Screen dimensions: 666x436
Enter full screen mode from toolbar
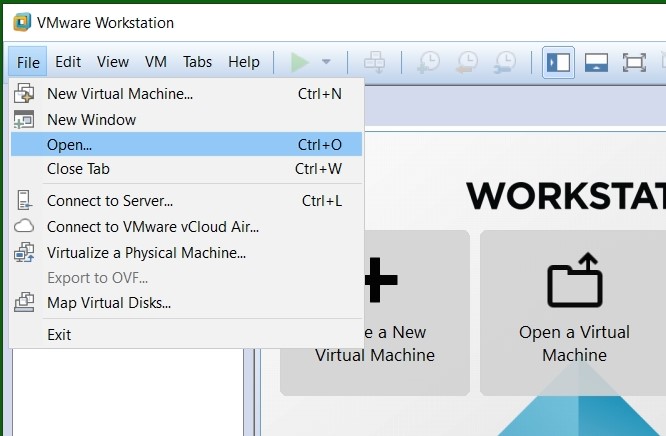634,62
